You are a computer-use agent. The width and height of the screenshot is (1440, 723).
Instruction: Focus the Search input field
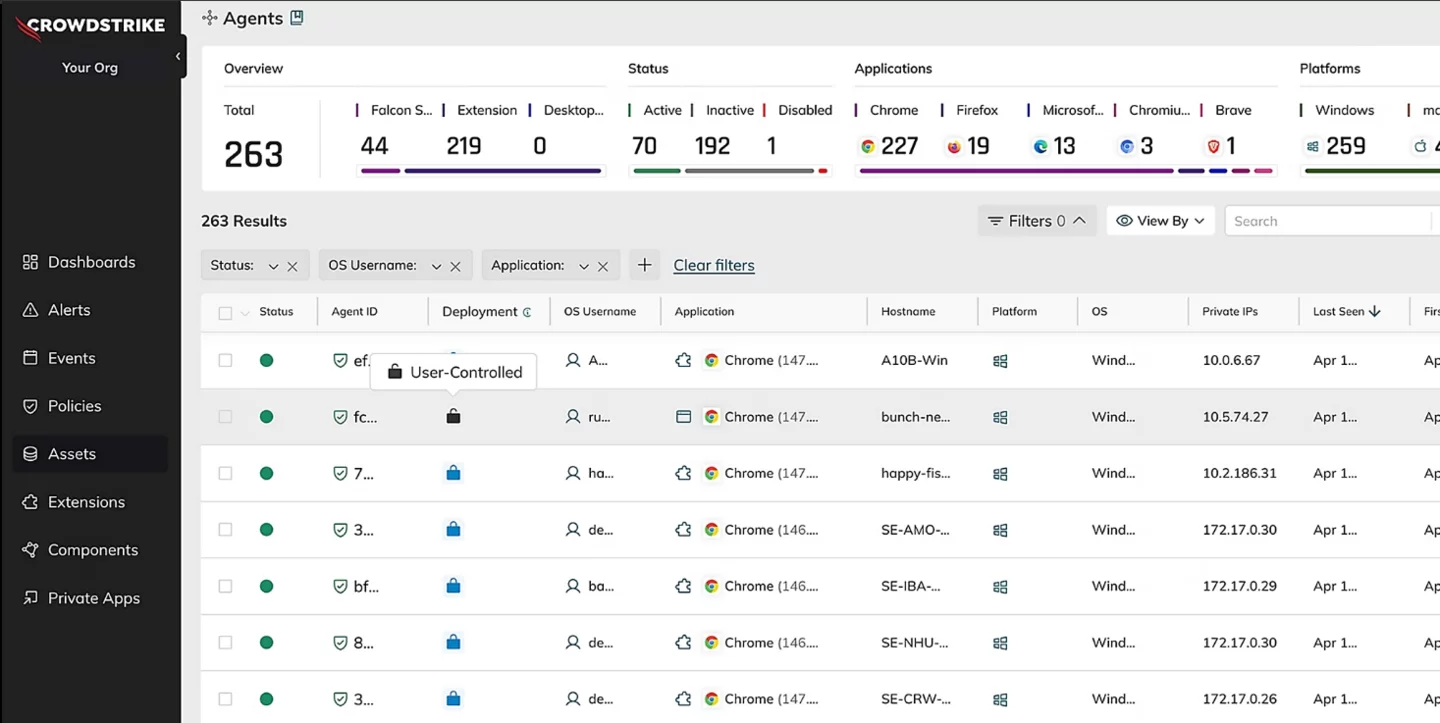pos(1330,221)
